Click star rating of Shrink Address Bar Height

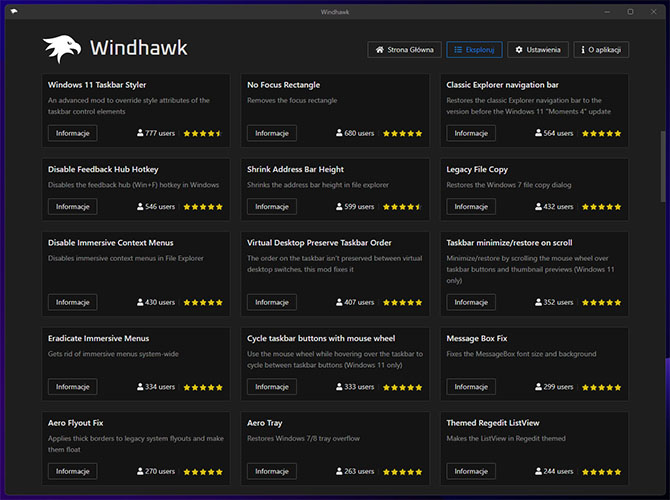click(x=403, y=207)
